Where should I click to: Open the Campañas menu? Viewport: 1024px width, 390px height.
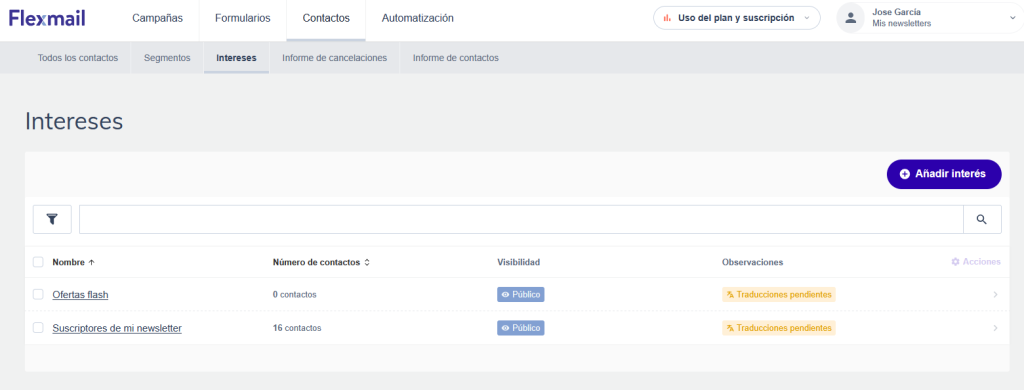coord(157,18)
